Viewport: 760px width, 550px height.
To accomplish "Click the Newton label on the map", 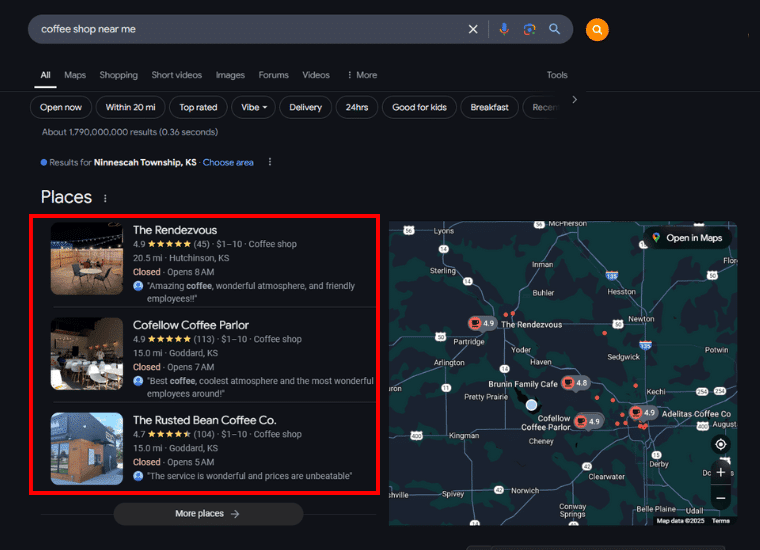I will pos(641,319).
